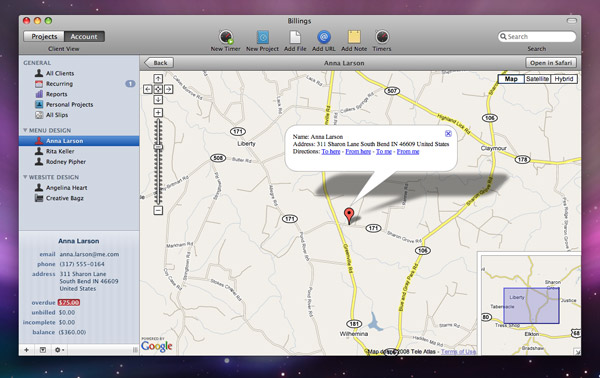Zoom in with the map plus button

click(x=158, y=112)
